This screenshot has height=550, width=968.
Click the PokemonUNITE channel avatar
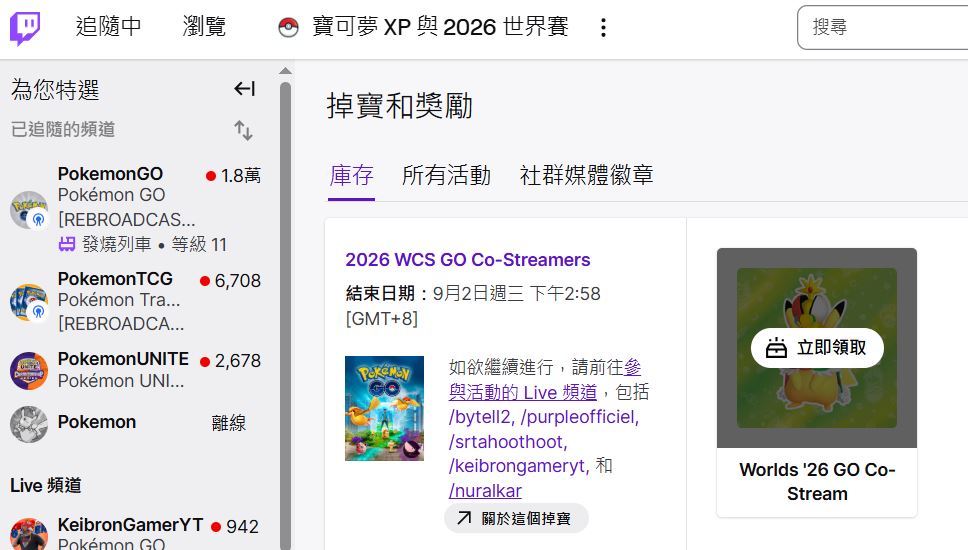(x=29, y=371)
